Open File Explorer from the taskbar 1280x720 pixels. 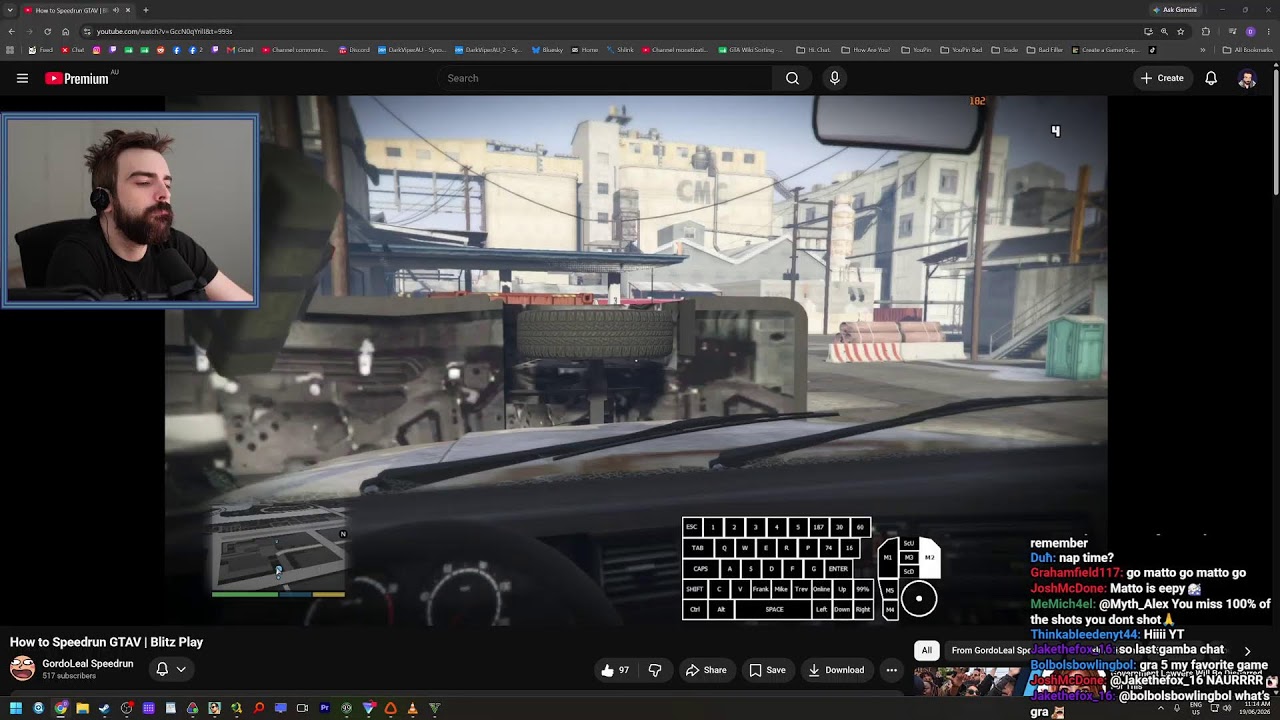tap(82, 708)
